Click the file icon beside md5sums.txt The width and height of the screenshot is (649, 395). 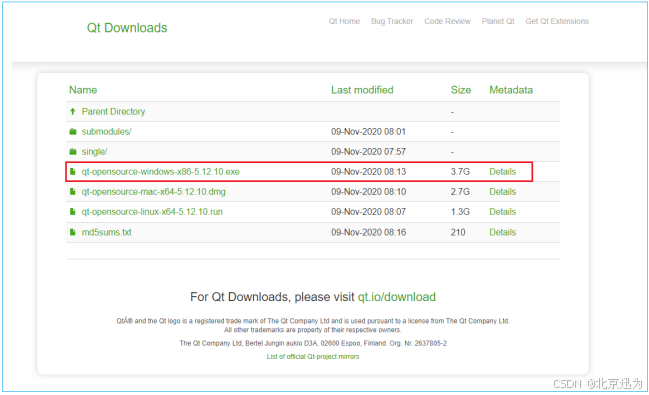pos(73,232)
